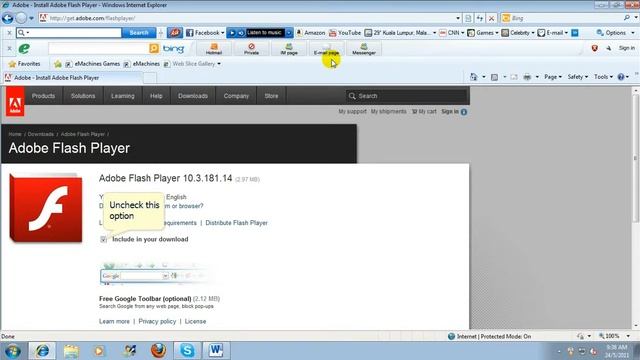Image resolution: width=640 pixels, height=360 pixels.
Task: Open Messenger from the Bing bar
Action: point(364,49)
